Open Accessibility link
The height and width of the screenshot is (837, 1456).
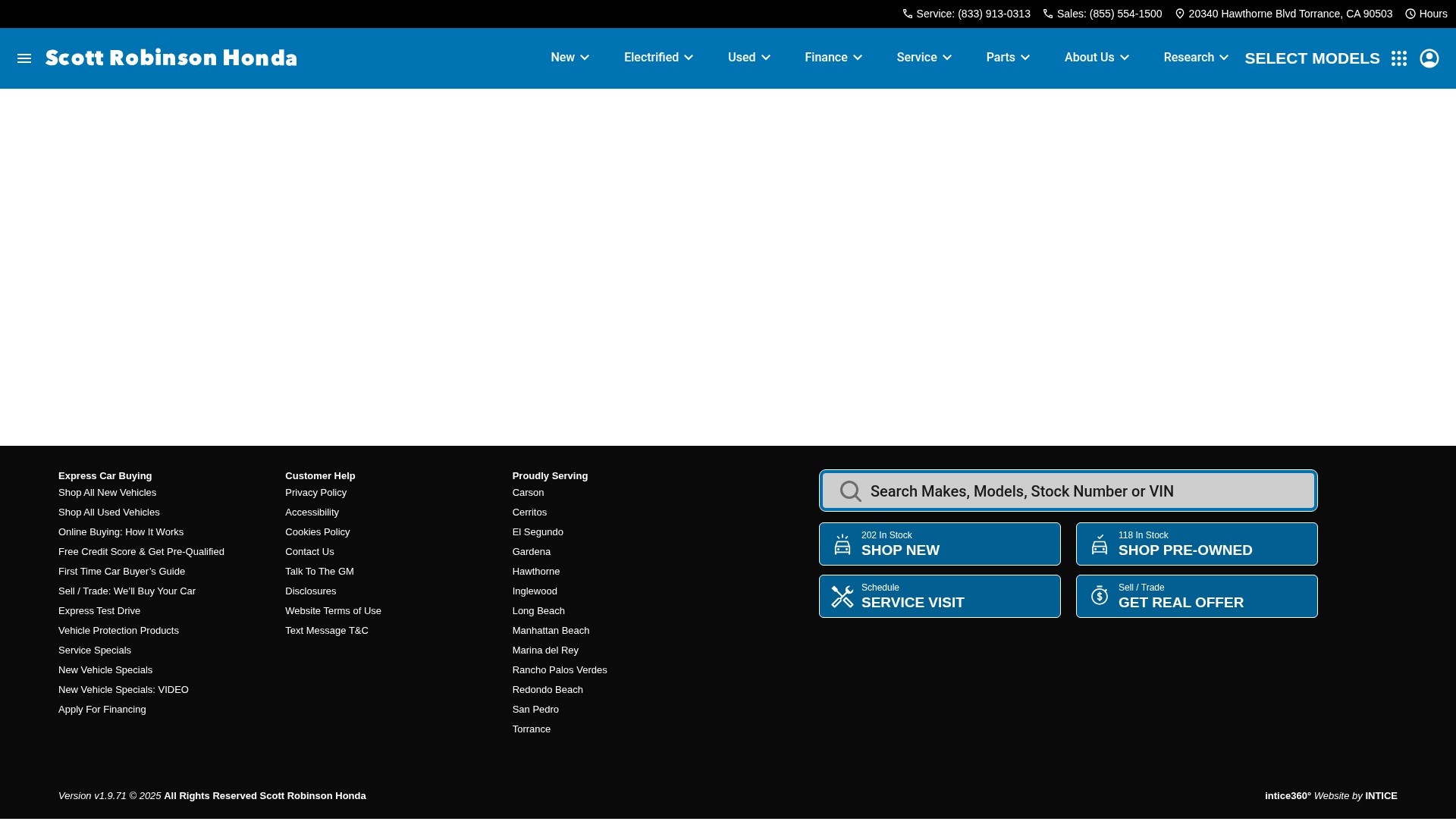pyautogui.click(x=312, y=513)
